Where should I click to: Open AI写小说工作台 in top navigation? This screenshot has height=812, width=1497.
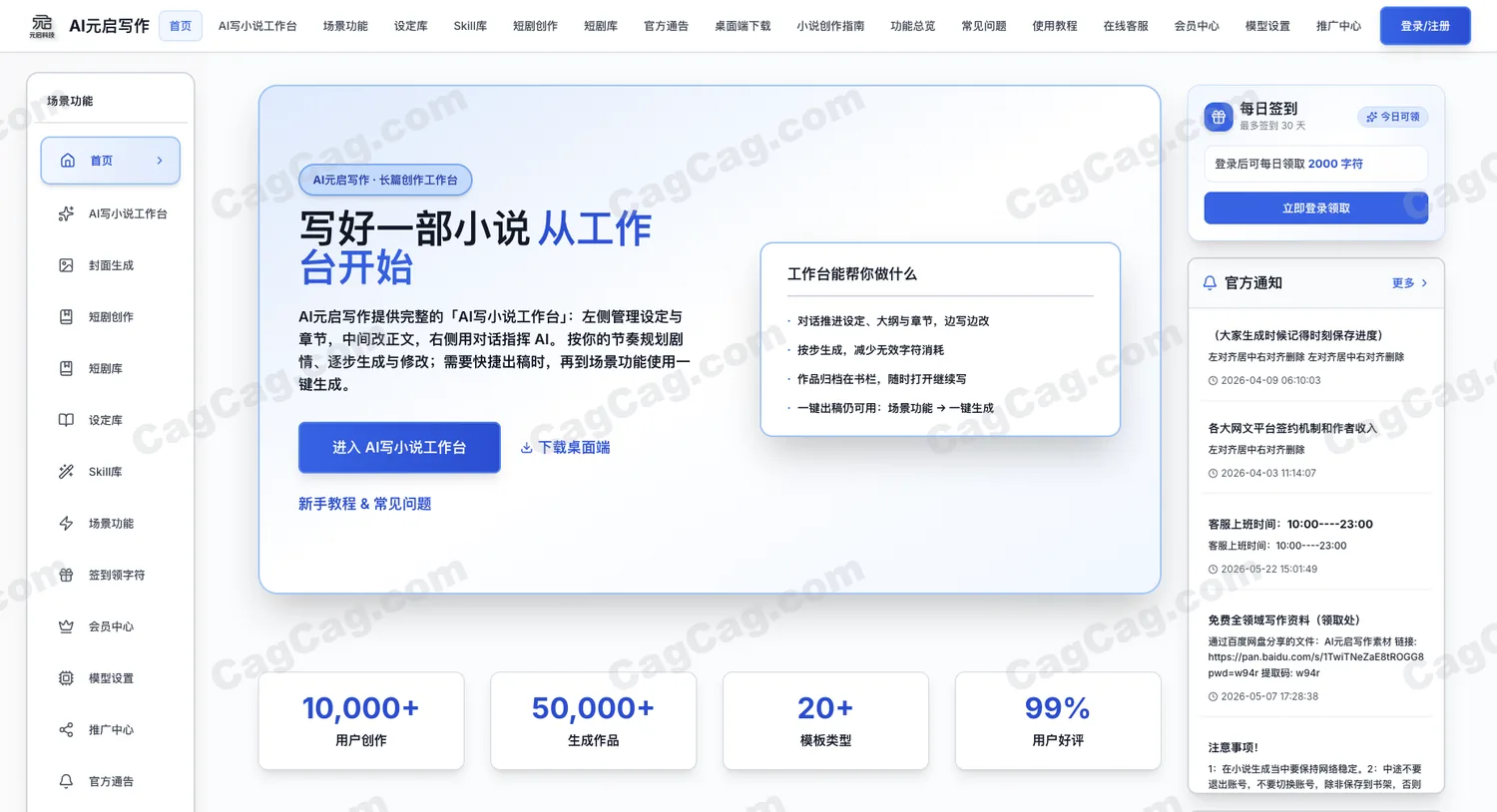point(257,26)
